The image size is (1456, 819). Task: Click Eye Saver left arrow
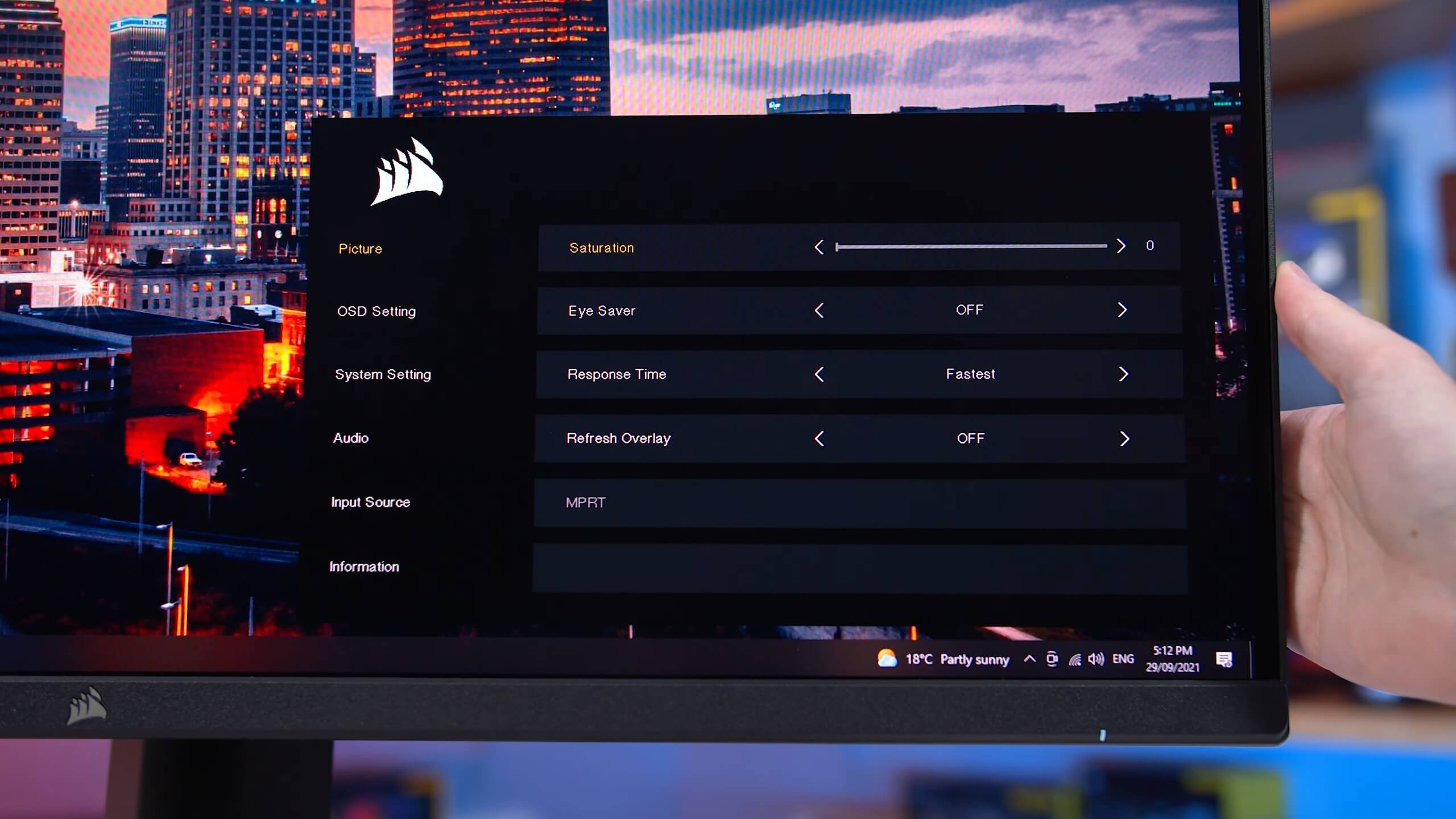pos(819,311)
